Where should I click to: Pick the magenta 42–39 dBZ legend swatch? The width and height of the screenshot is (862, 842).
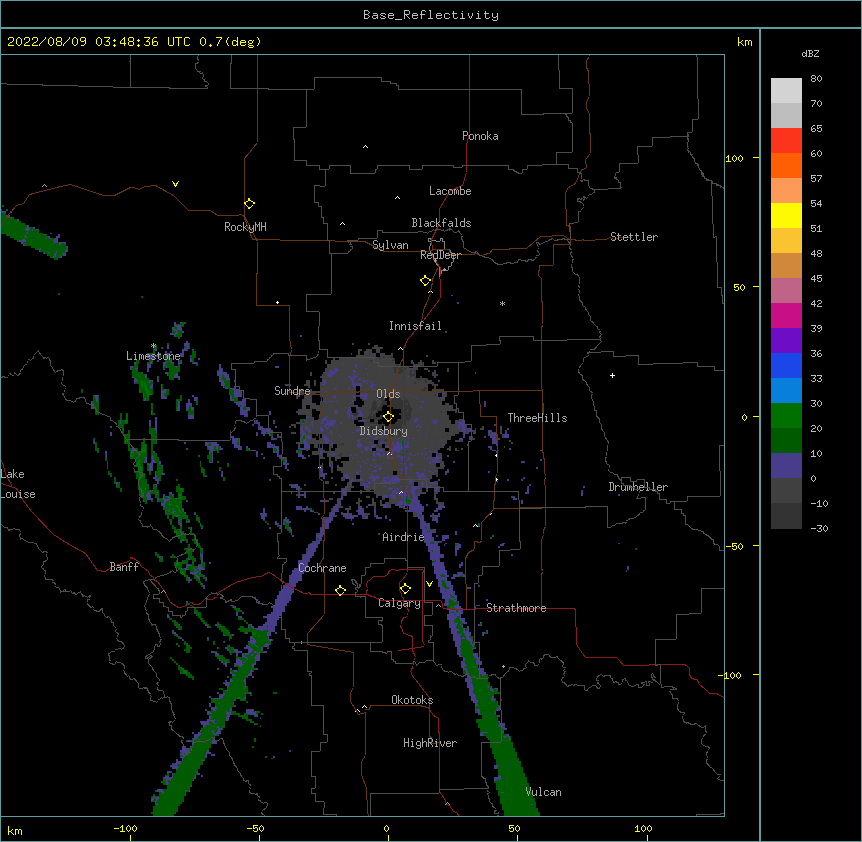(x=786, y=315)
